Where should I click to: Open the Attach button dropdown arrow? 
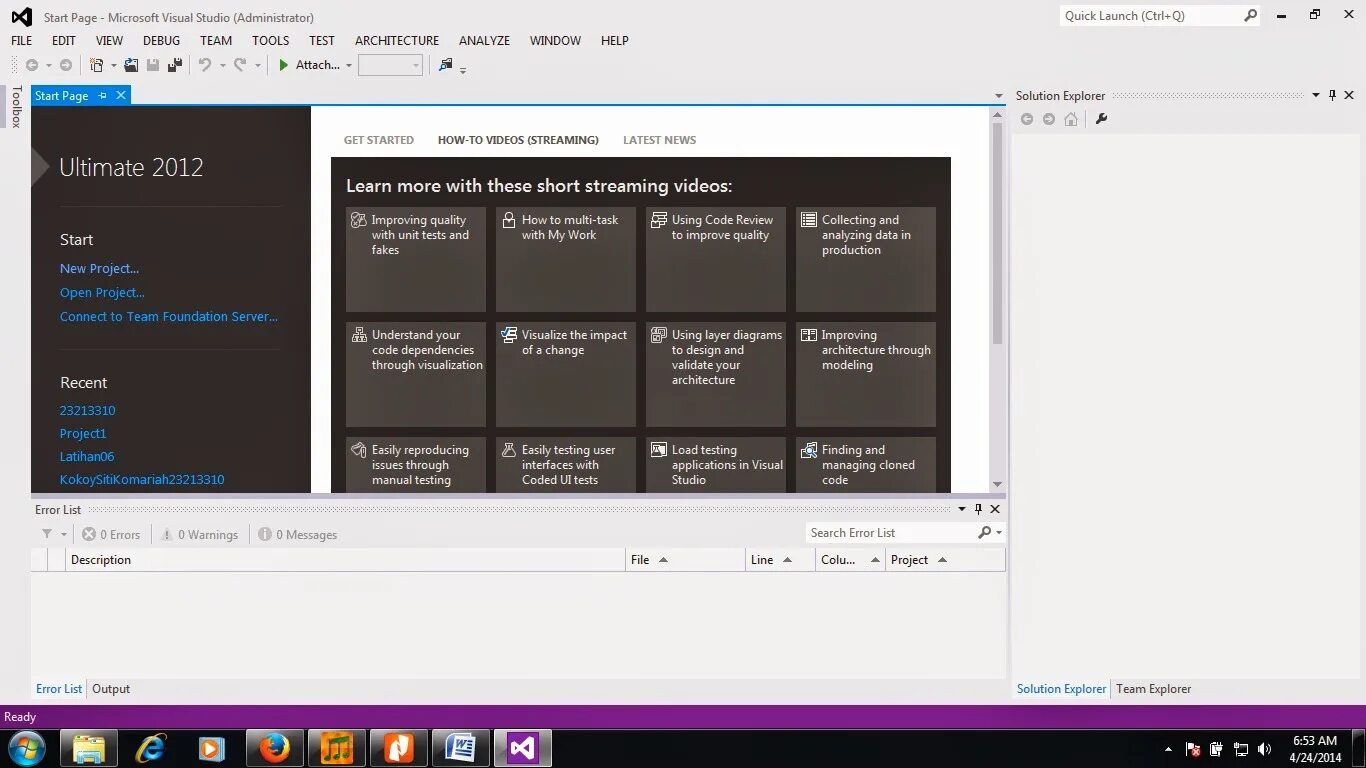click(349, 66)
